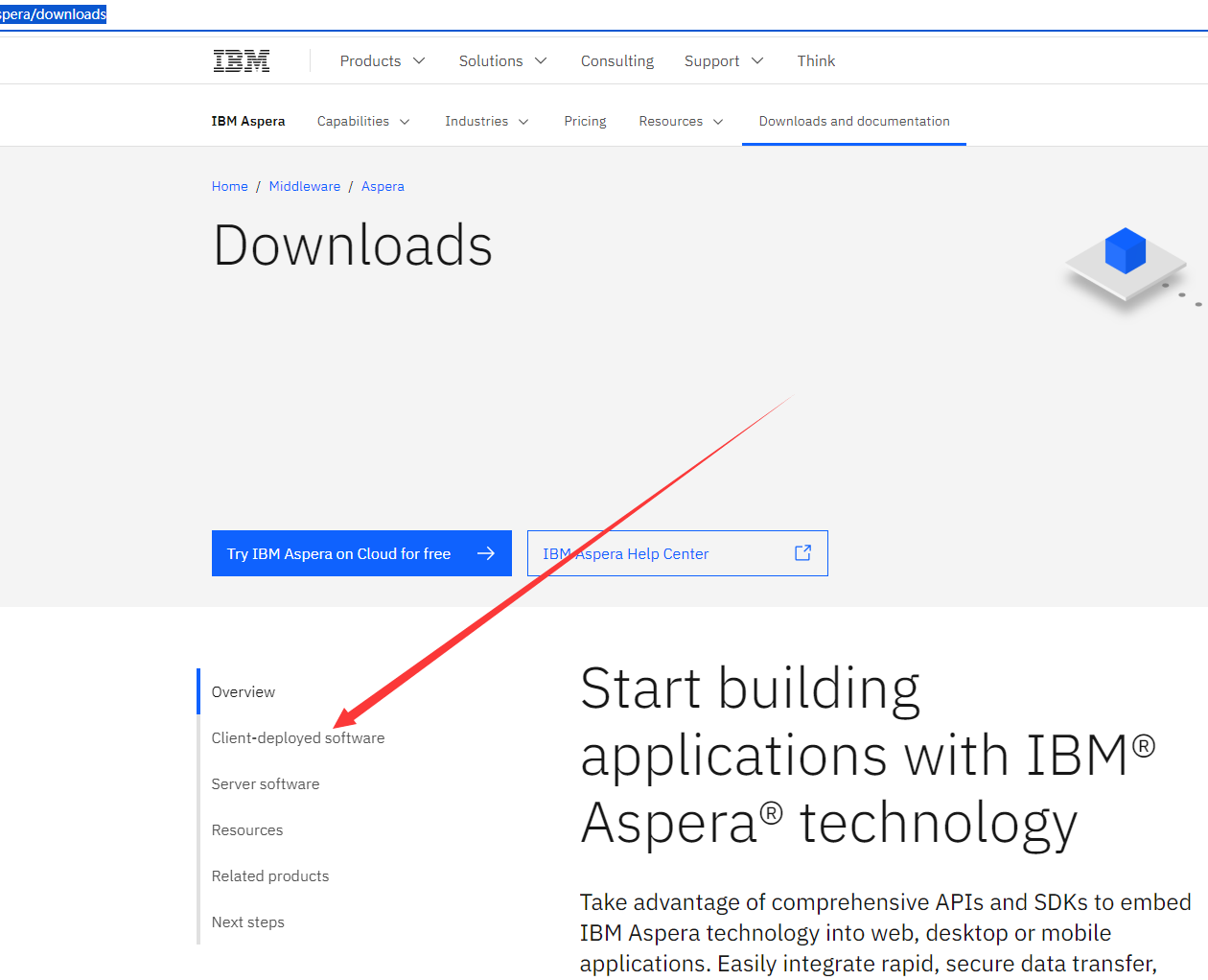The height and width of the screenshot is (980, 1208).
Task: Open the Aspera breadcrumb link
Action: [x=383, y=186]
